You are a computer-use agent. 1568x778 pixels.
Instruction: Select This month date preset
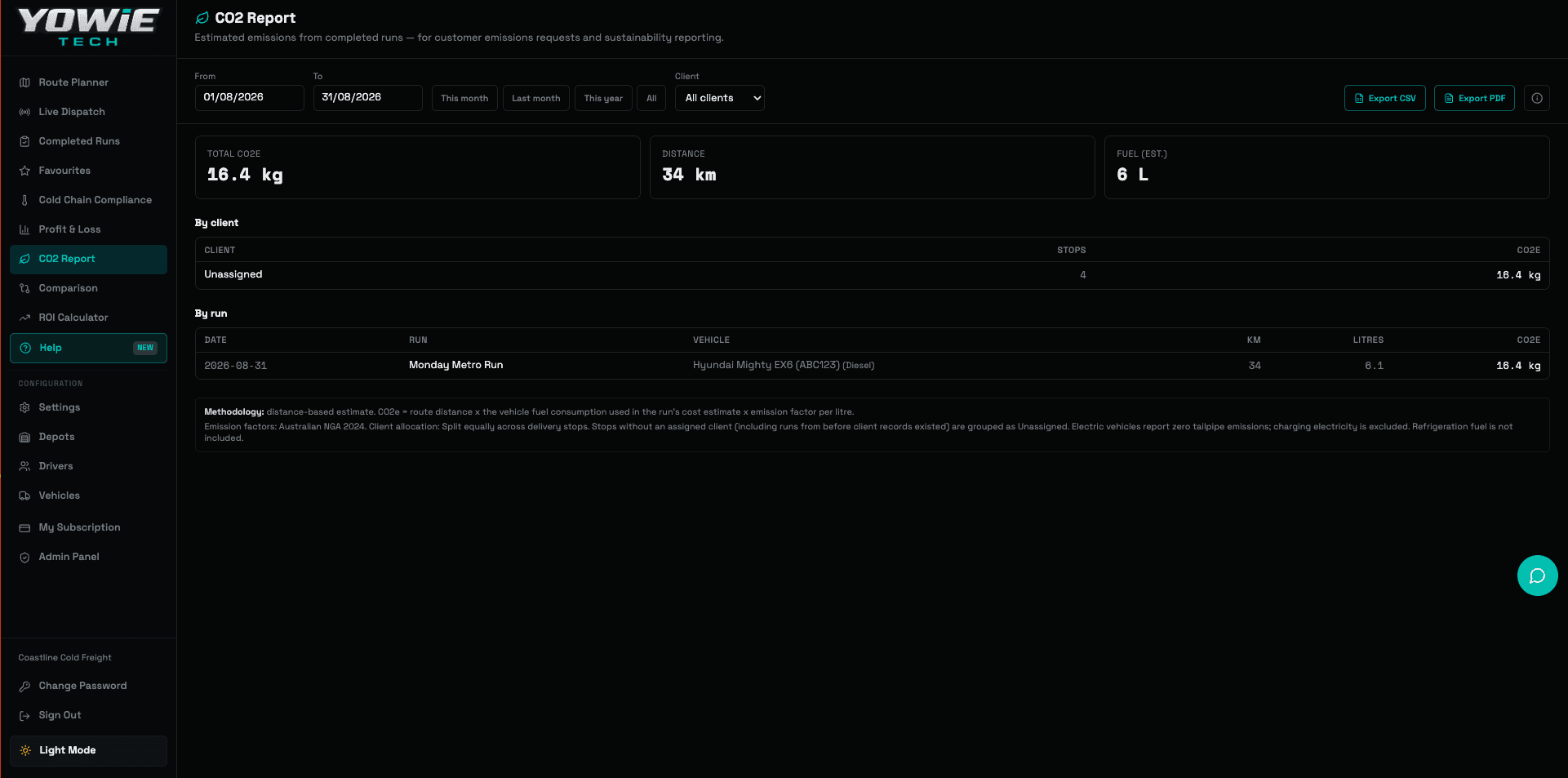click(464, 98)
